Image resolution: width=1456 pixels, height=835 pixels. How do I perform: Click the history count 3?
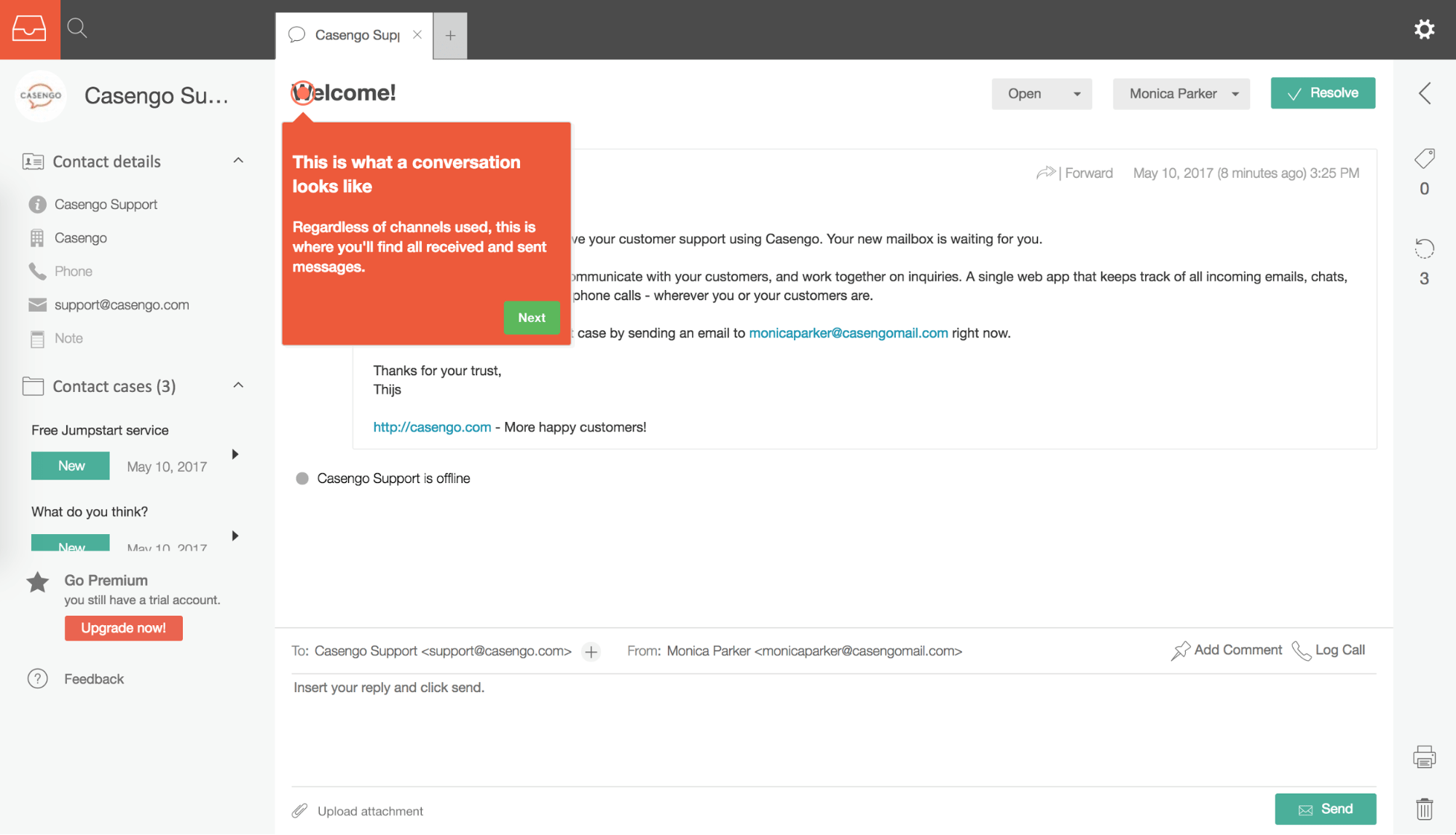click(x=1424, y=278)
